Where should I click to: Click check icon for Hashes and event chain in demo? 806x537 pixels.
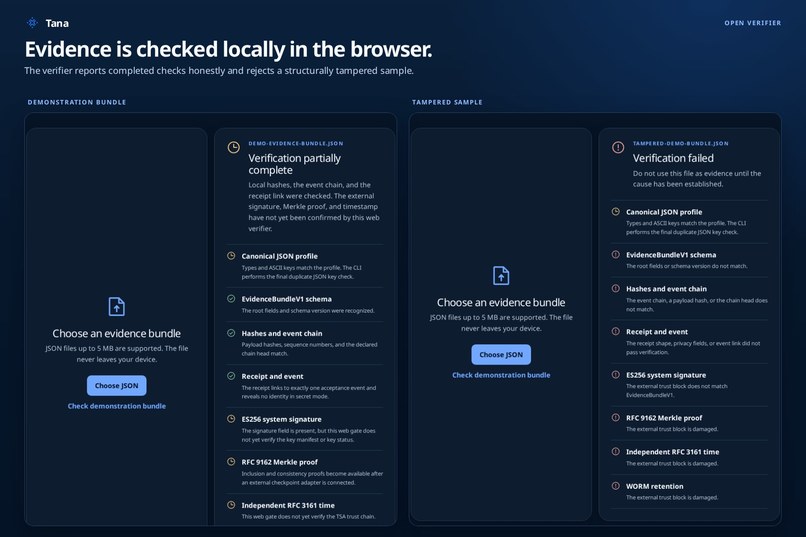pyautogui.click(x=231, y=333)
